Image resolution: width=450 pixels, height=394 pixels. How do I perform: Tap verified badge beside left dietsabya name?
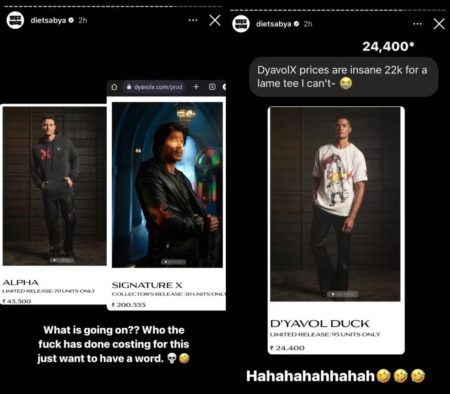pyautogui.click(x=71, y=20)
